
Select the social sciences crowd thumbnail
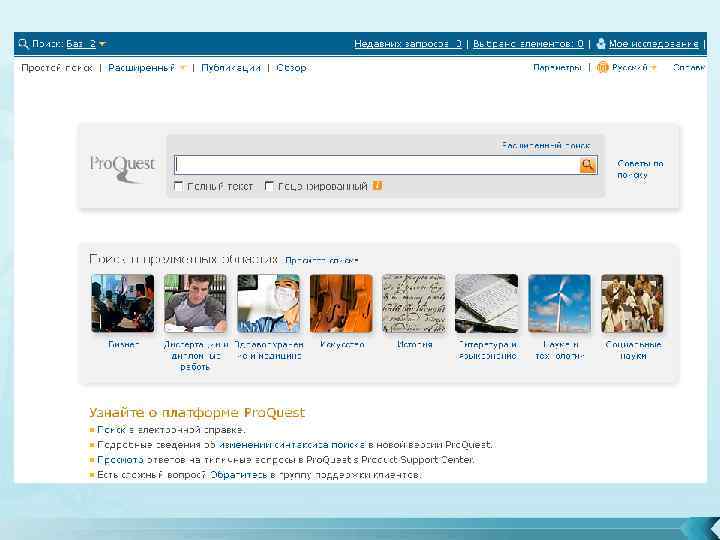pos(632,303)
